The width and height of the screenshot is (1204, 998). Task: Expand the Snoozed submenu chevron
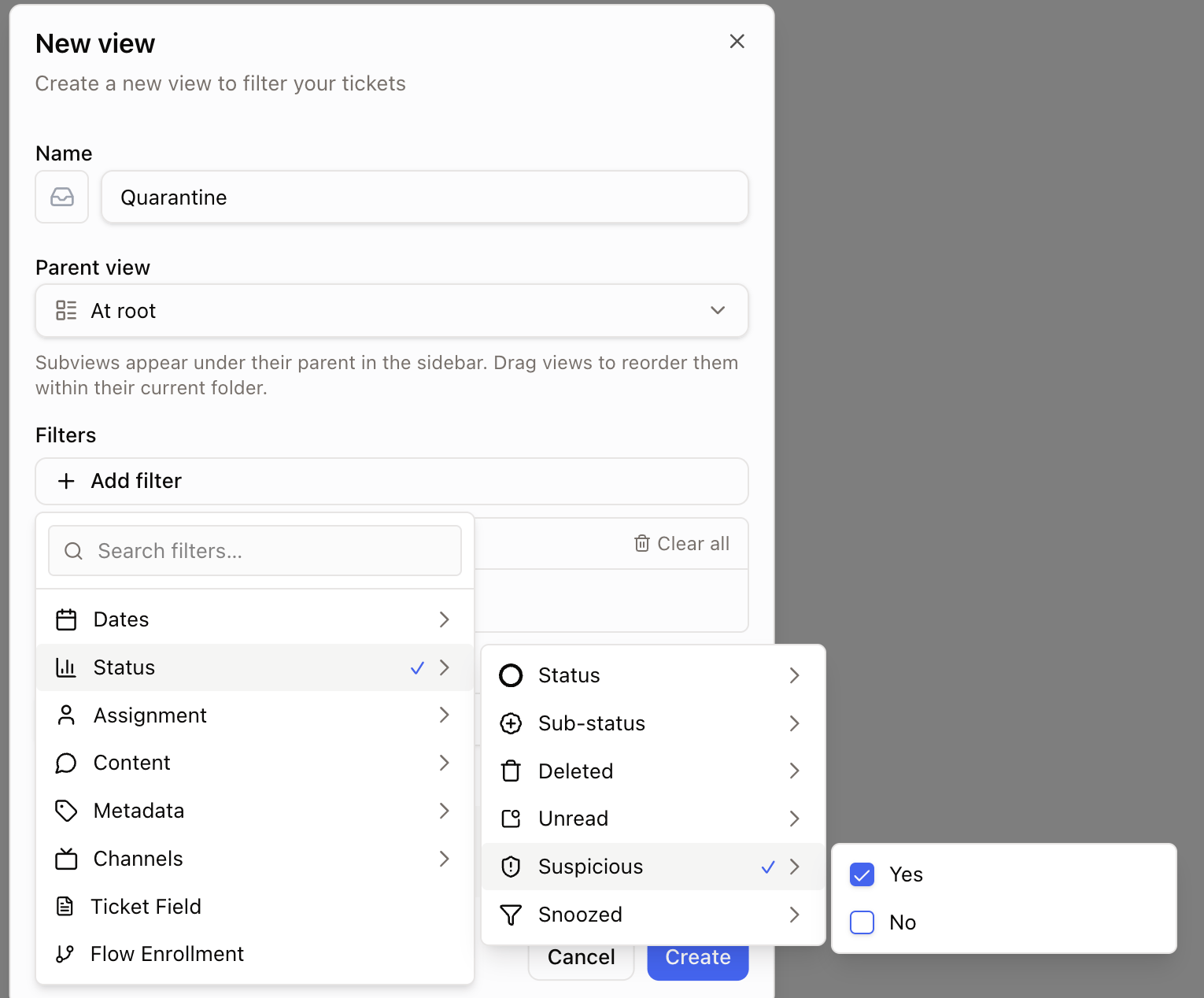794,915
